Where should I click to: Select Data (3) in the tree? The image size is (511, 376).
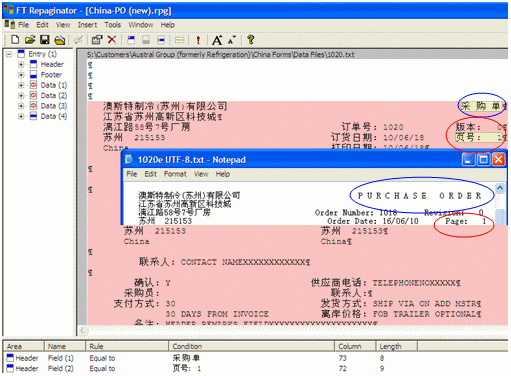[54, 106]
